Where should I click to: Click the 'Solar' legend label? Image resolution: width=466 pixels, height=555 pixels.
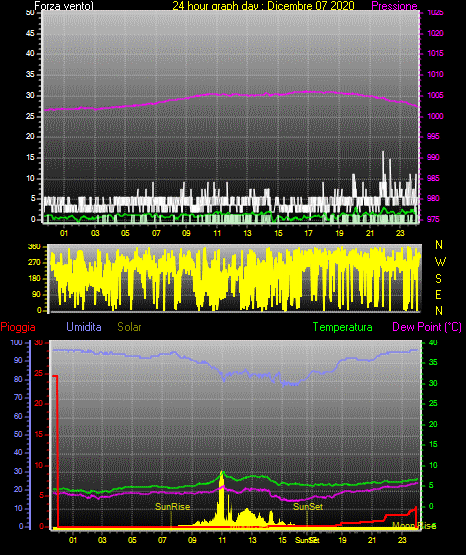tap(130, 327)
